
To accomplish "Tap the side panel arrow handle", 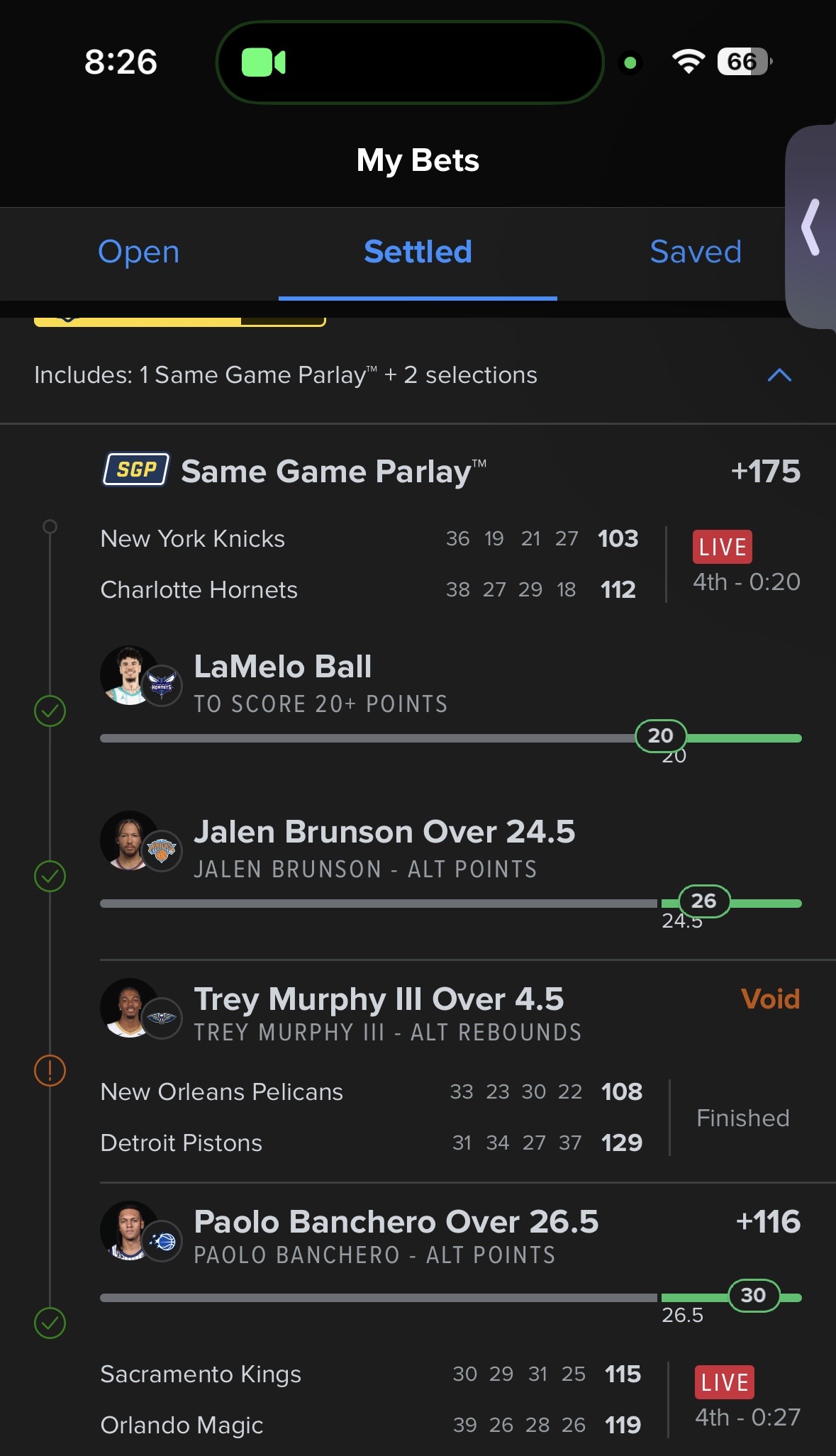I will coord(810,227).
